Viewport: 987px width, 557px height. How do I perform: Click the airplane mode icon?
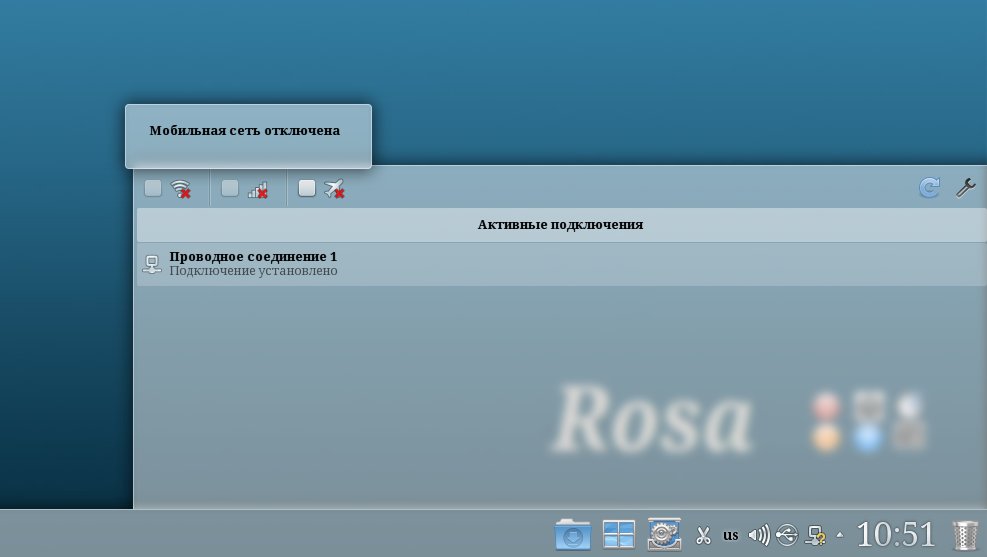tap(334, 189)
